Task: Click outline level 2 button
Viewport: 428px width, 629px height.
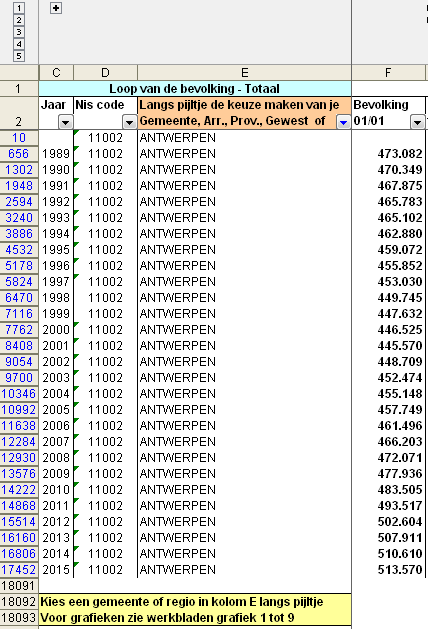Action: (18, 20)
